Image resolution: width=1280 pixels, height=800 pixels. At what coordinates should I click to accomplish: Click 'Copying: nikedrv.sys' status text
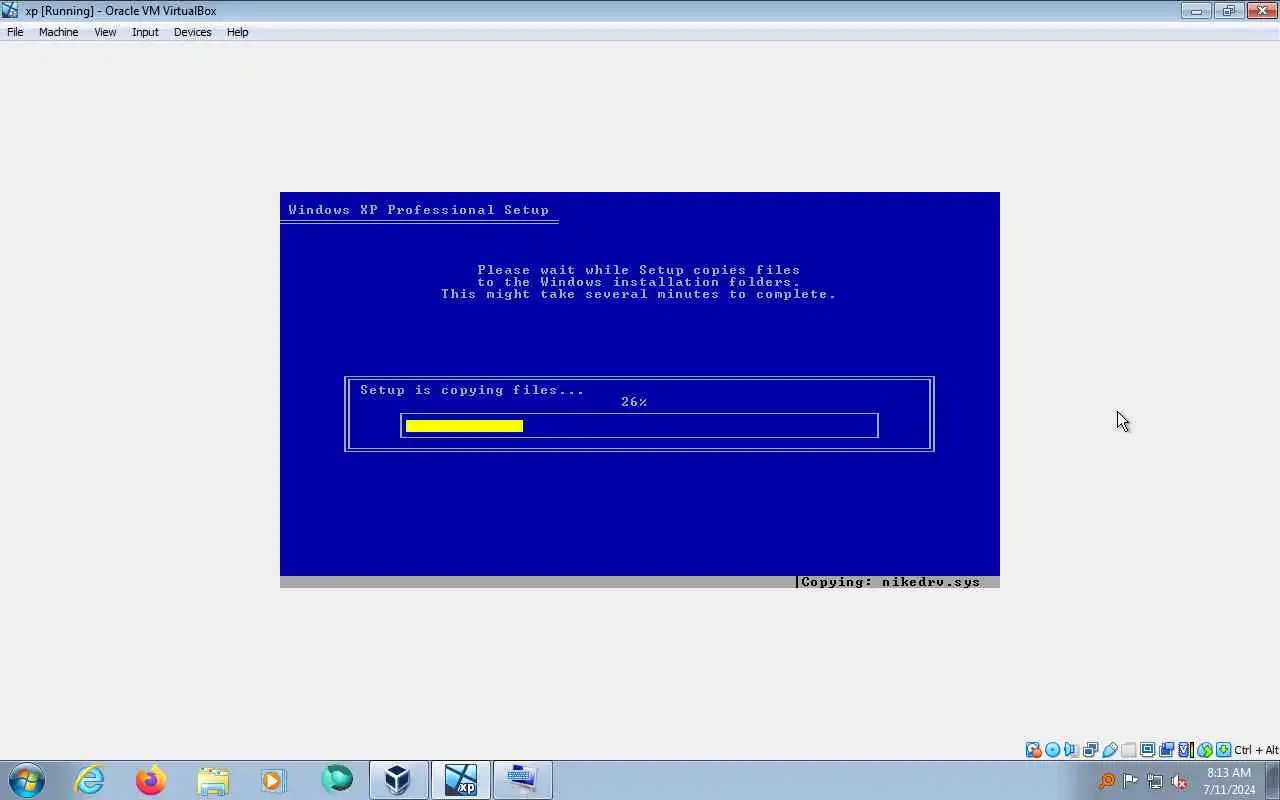point(891,582)
